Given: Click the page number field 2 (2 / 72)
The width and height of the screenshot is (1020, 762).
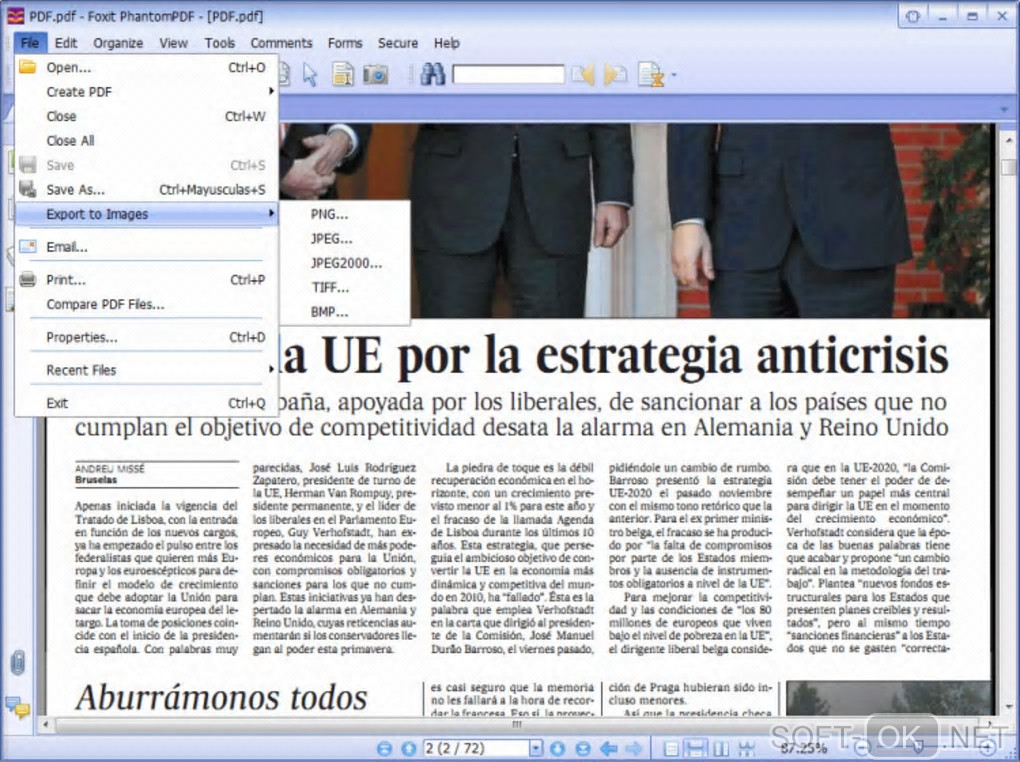Looking at the screenshot, I should 477,748.
